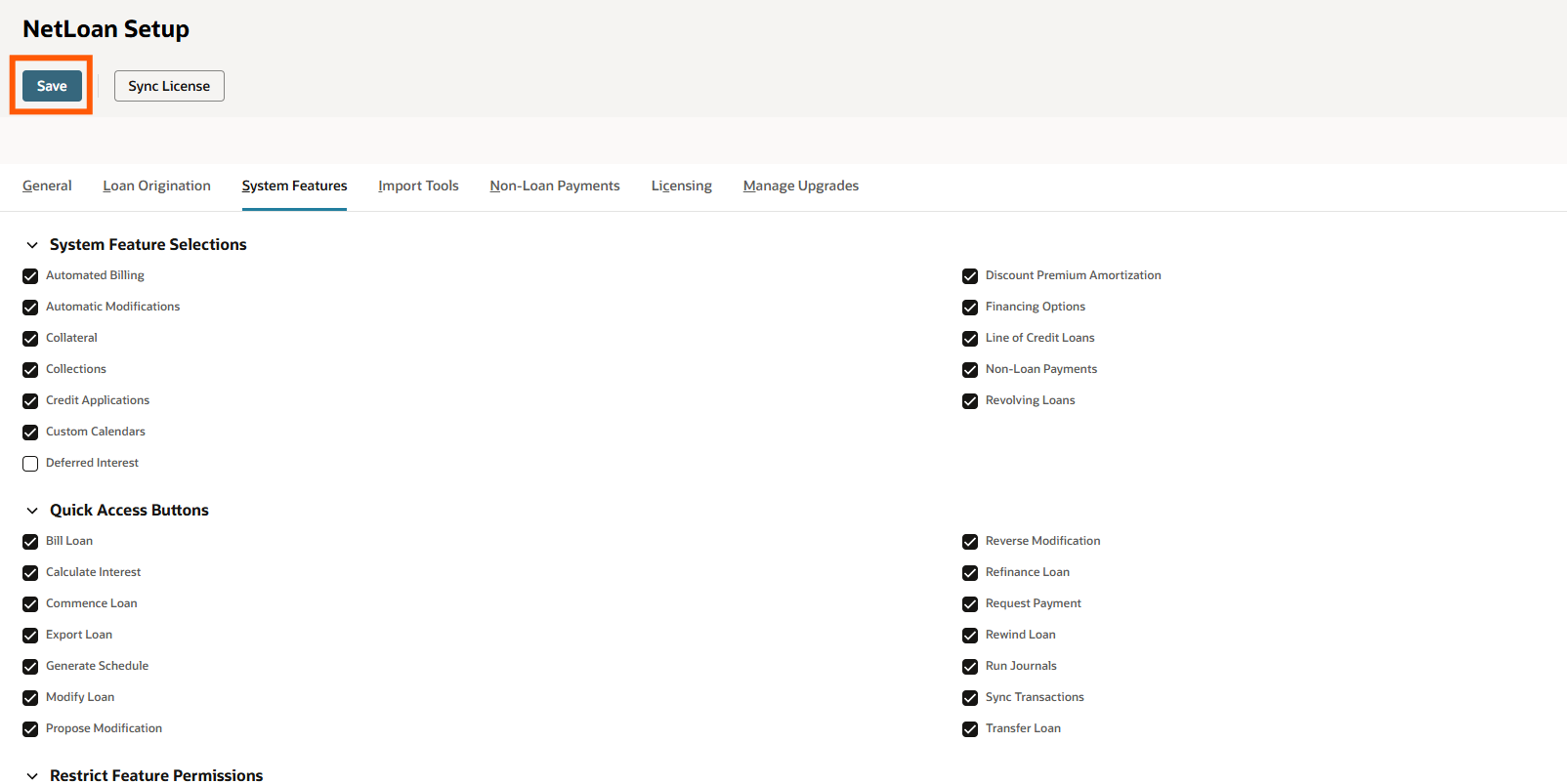Screen dimensions: 1567x784
Task: Switch to the General tab
Action: (47, 186)
